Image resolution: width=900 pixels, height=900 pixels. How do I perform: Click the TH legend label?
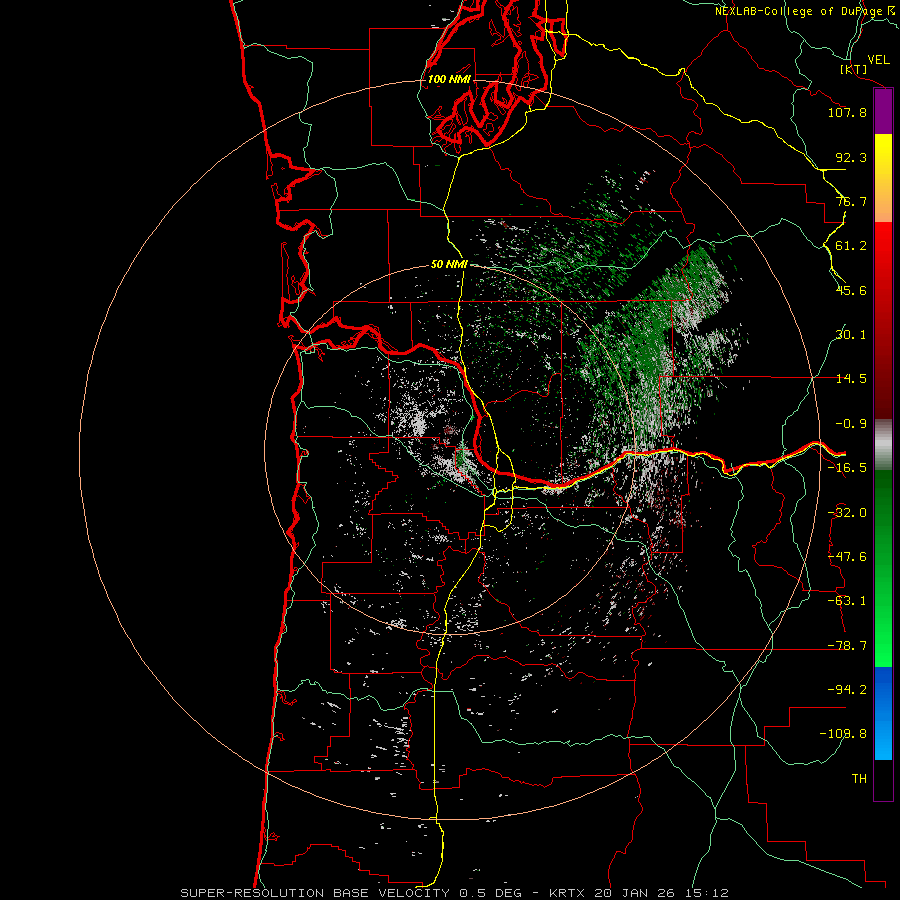[x=859, y=779]
